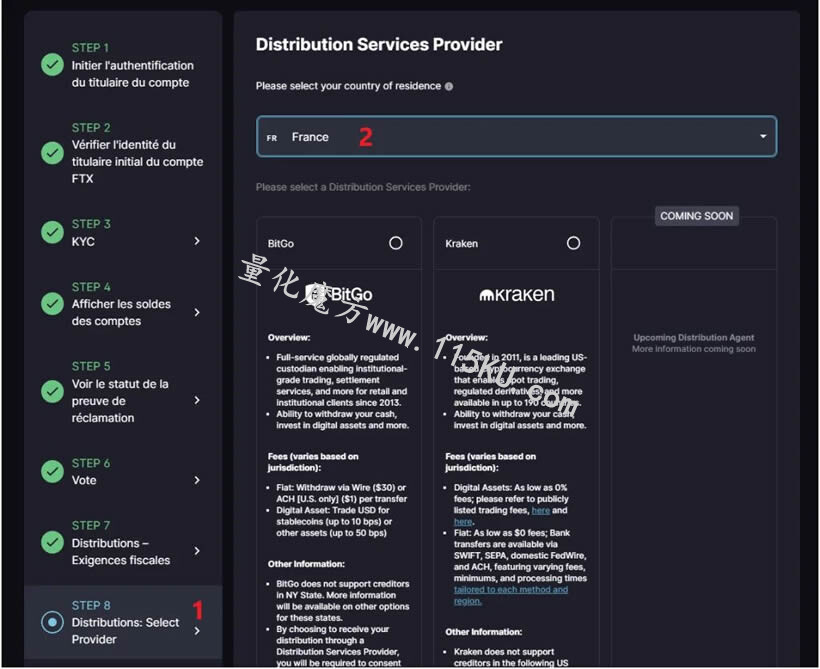
Task: Click the FR country code in selector
Action: (x=272, y=138)
